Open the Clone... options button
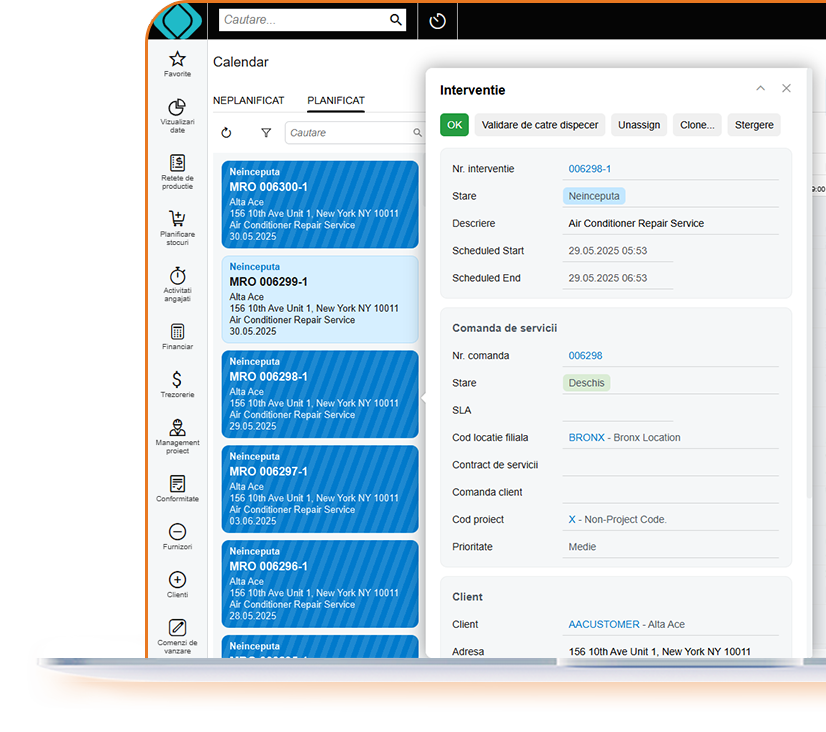The image size is (826, 732). coord(697,125)
